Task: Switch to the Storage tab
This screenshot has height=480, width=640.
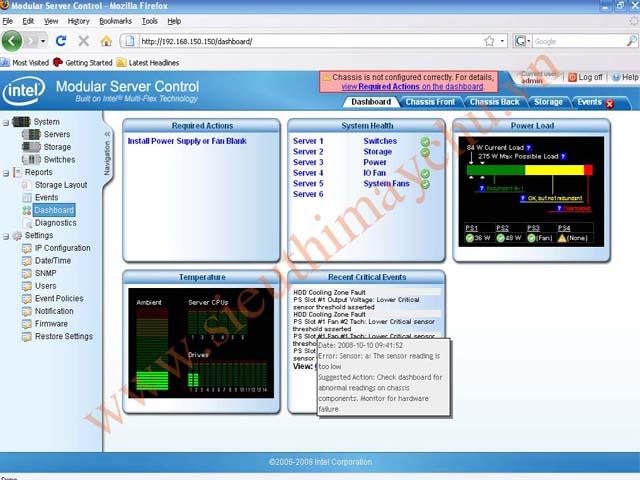Action: click(x=548, y=102)
